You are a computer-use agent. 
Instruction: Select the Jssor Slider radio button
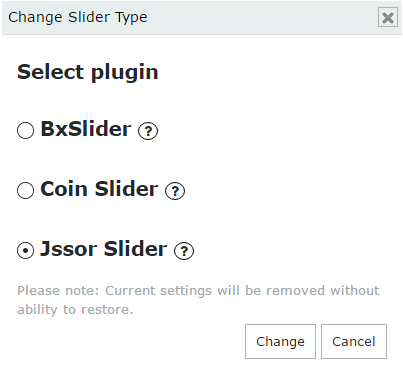(25, 250)
